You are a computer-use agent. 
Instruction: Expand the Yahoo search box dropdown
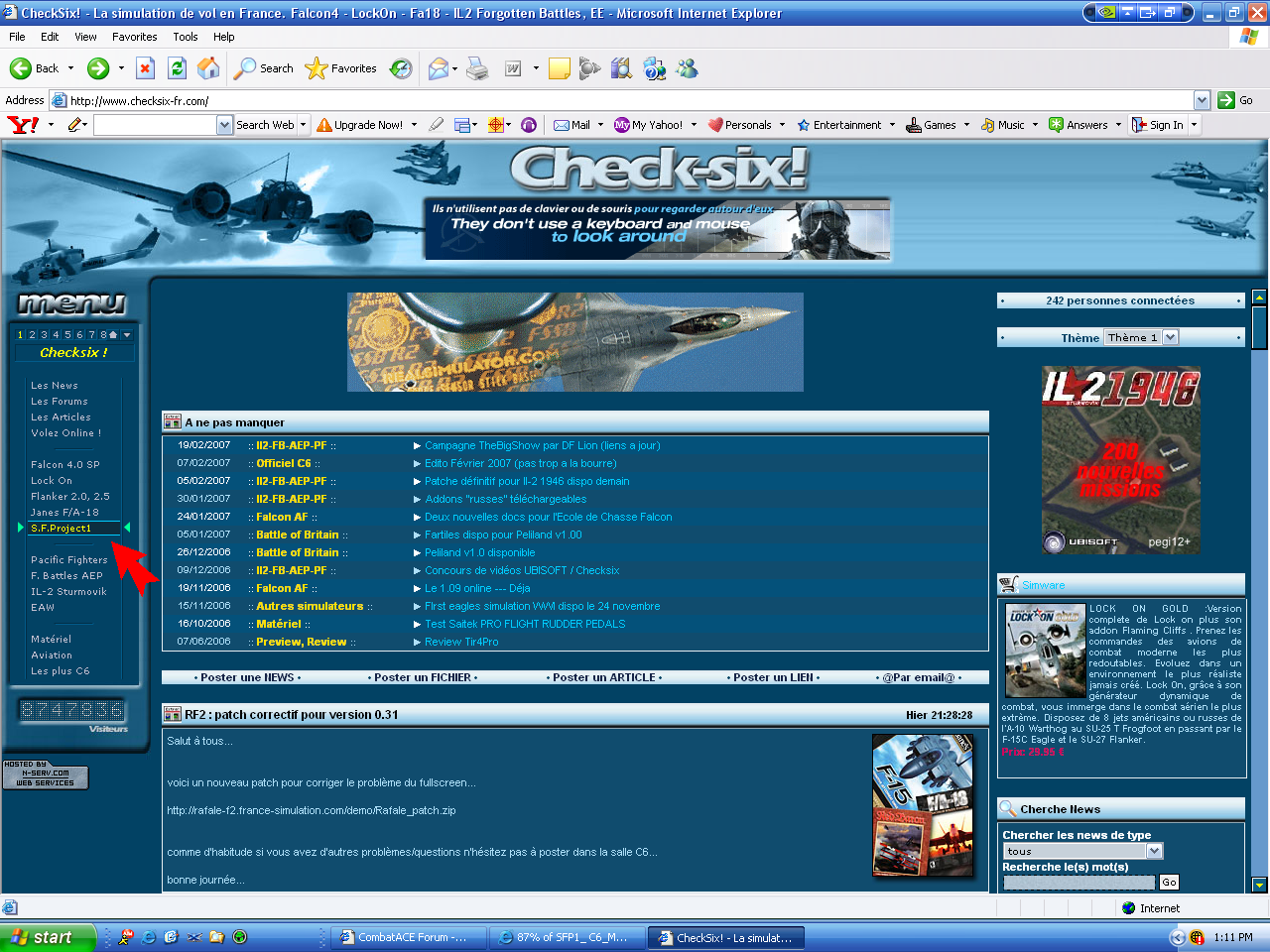225,125
